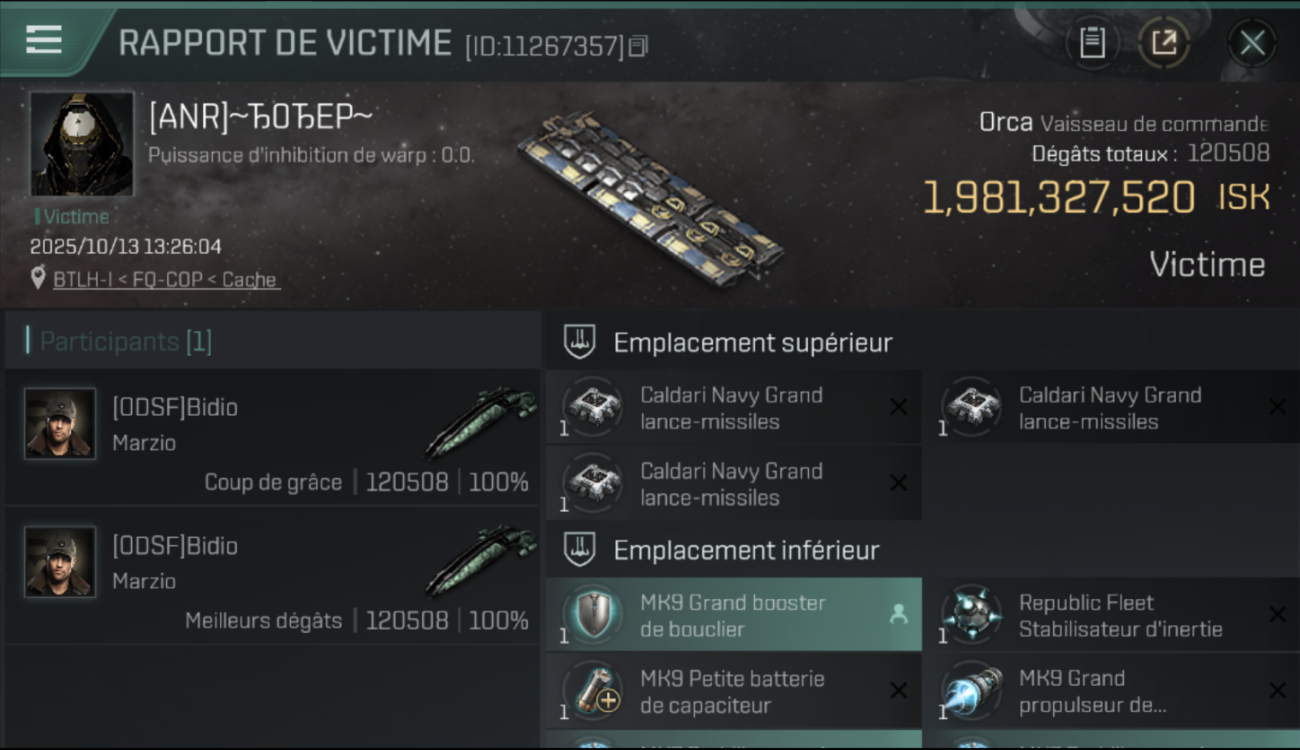The width and height of the screenshot is (1300, 750).
Task: Click Emplacement inférieur section header icon
Action: coord(579,550)
